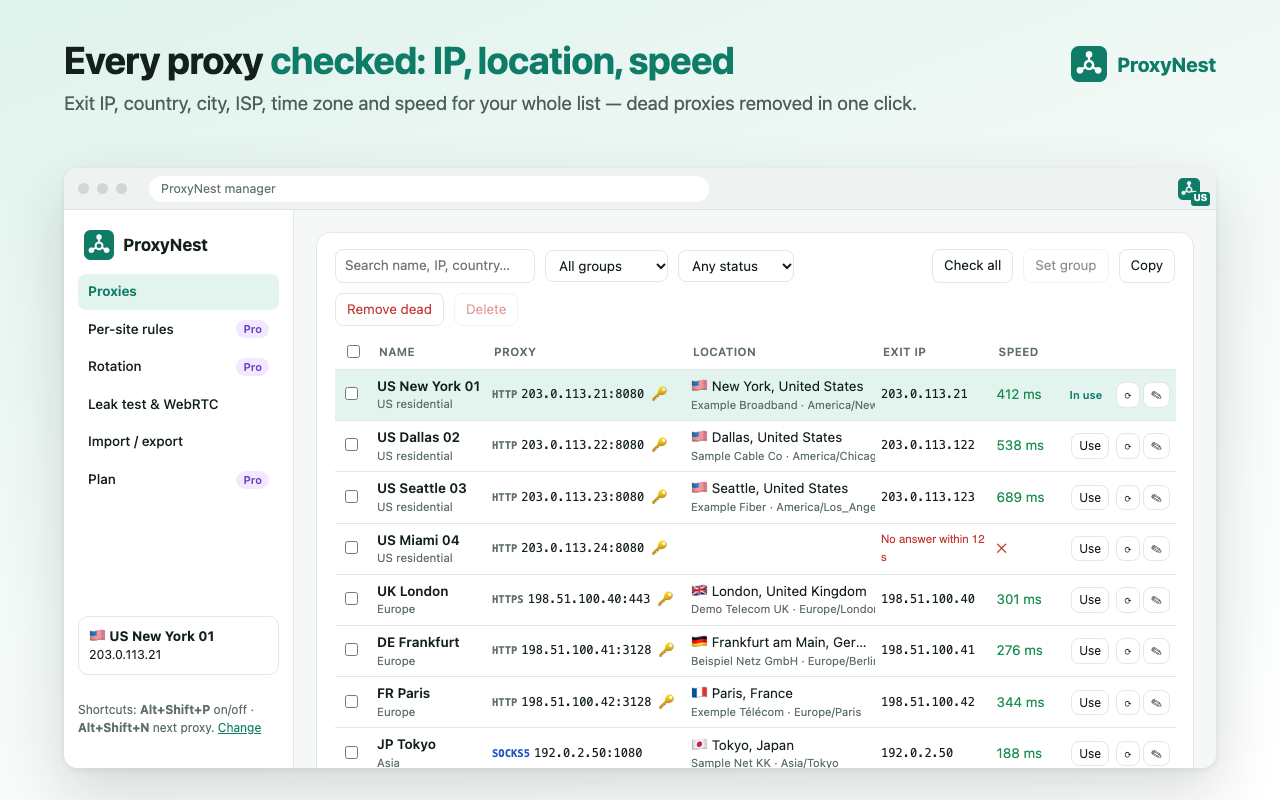
Task: Open Per-site rules in the sidebar
Action: click(178, 329)
